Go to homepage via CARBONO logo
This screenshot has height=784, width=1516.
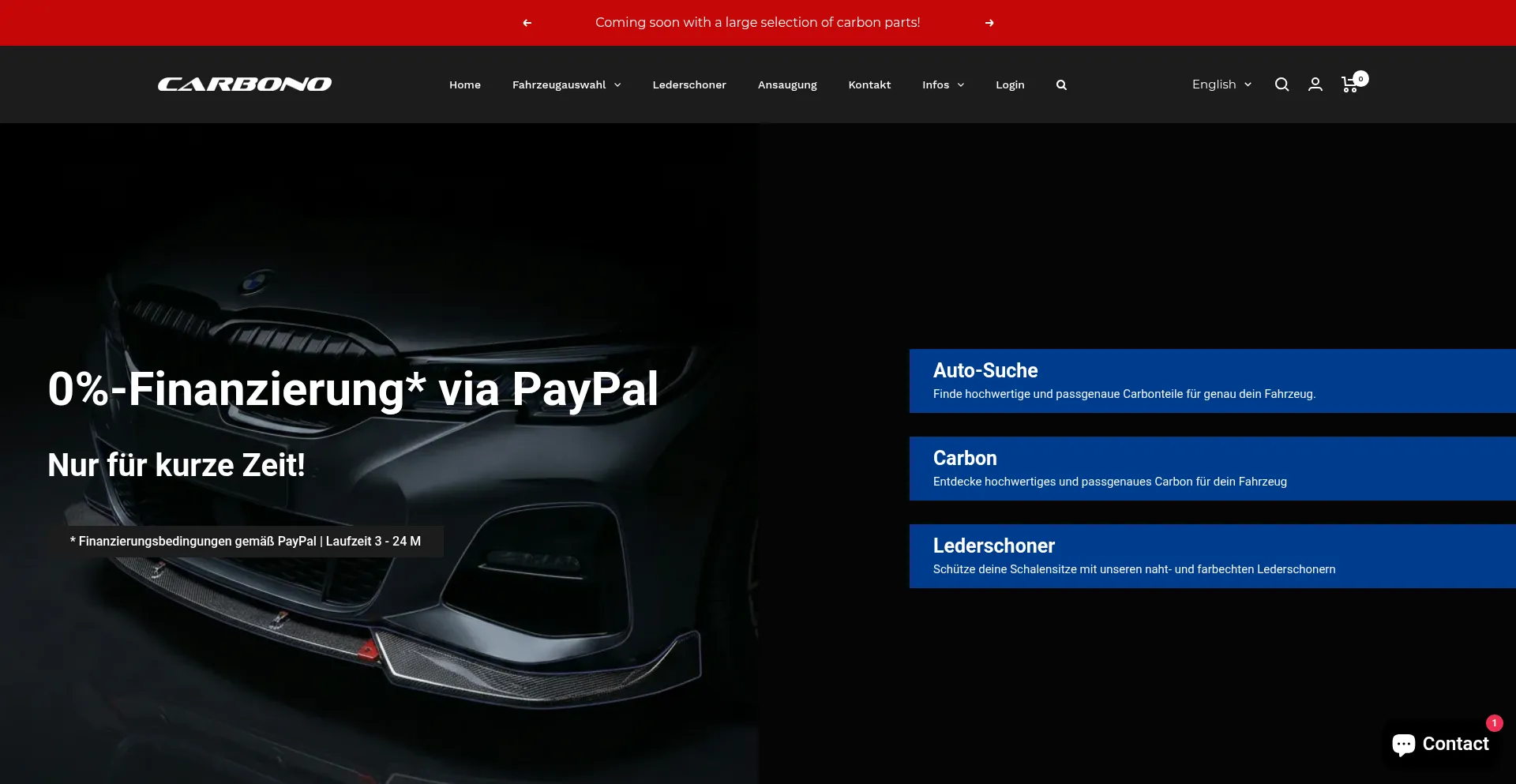pyautogui.click(x=245, y=84)
